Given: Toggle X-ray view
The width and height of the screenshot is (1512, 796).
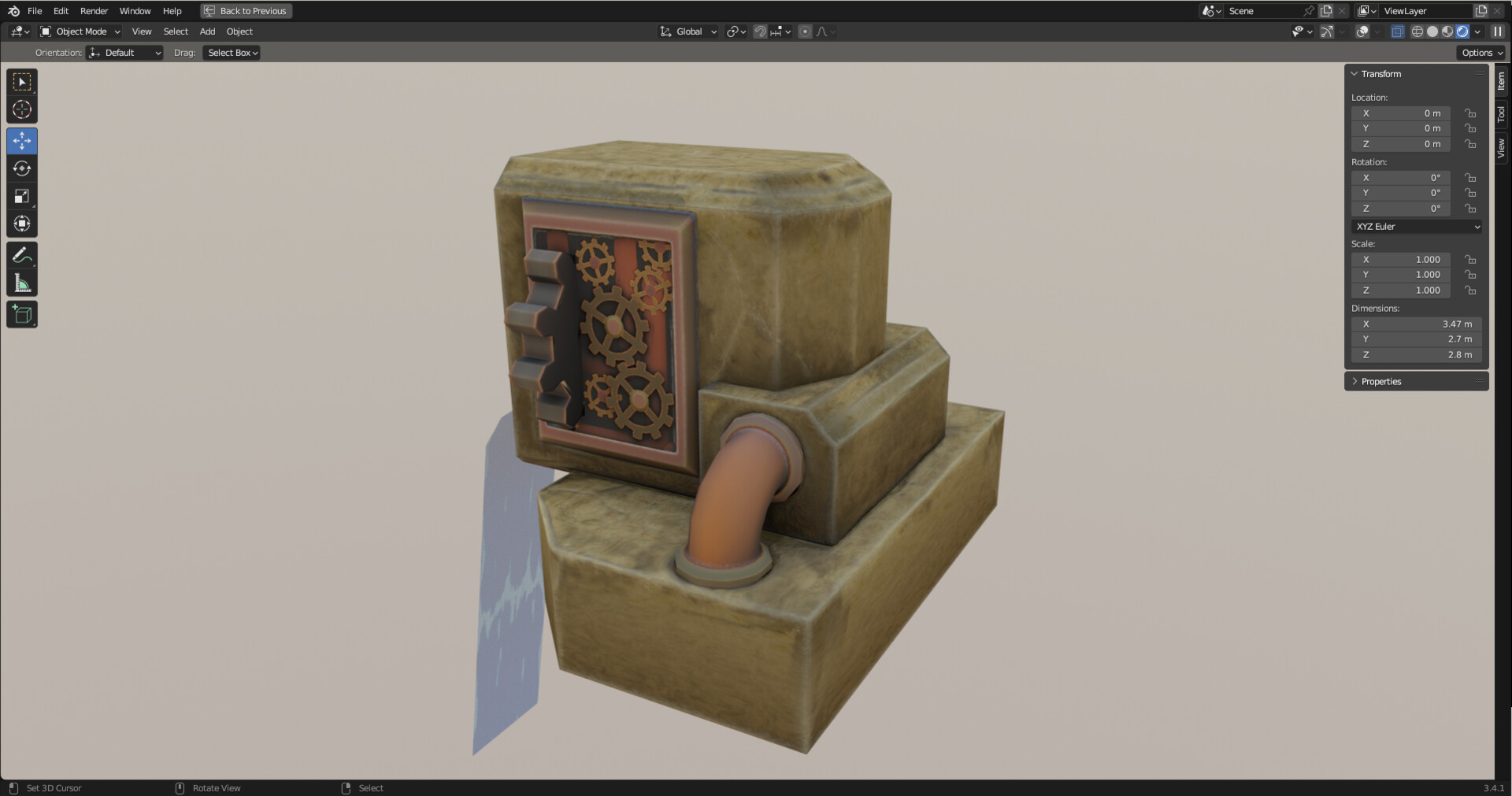Looking at the screenshot, I should (1398, 31).
